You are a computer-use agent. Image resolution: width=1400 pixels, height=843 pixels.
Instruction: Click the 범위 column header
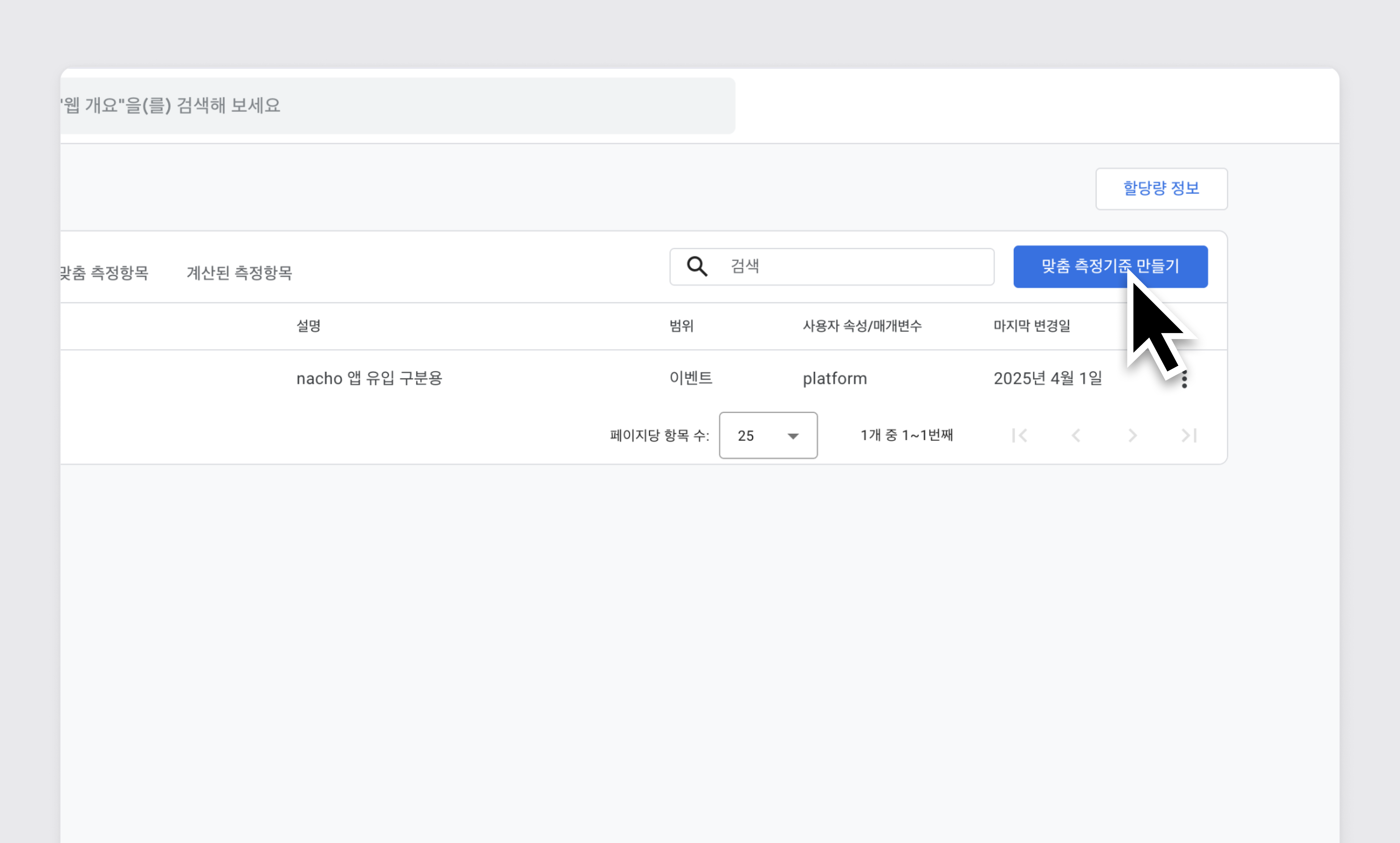click(x=681, y=326)
